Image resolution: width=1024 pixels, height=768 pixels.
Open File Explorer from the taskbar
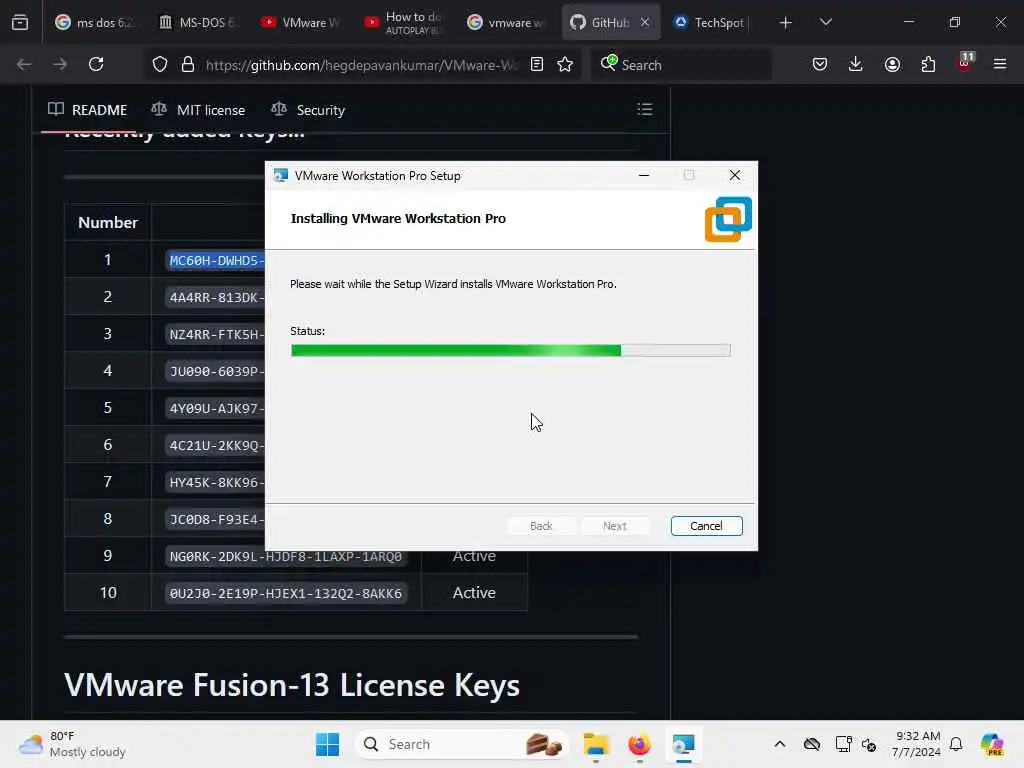pos(596,744)
